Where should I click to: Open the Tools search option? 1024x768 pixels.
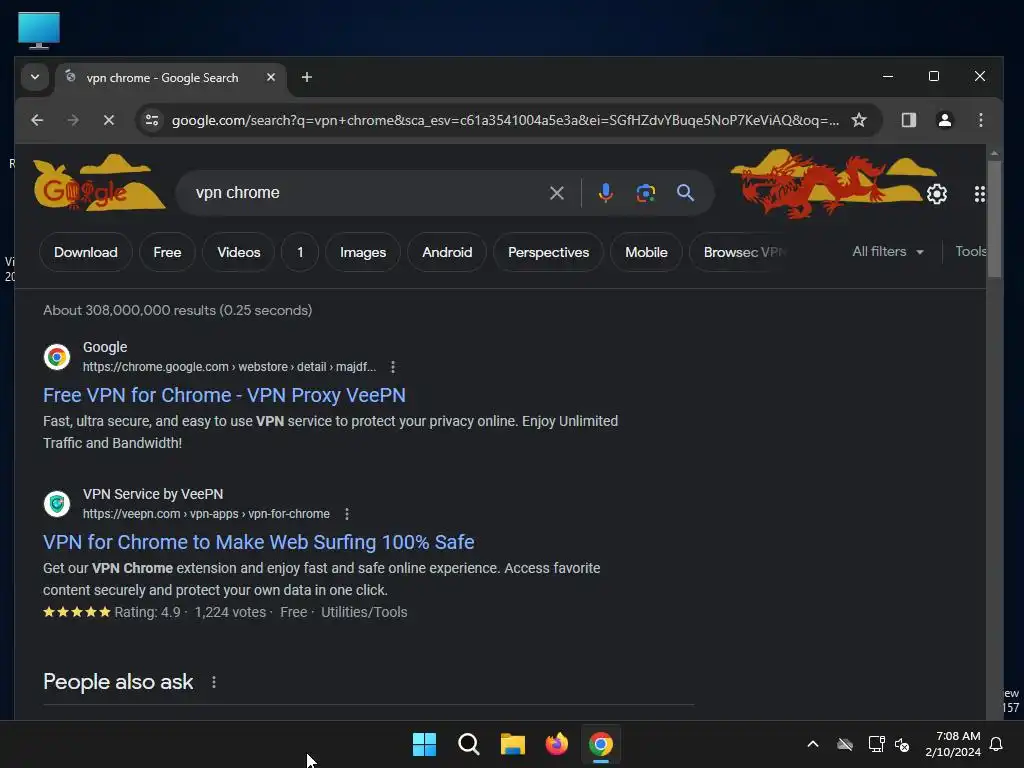pos(970,252)
